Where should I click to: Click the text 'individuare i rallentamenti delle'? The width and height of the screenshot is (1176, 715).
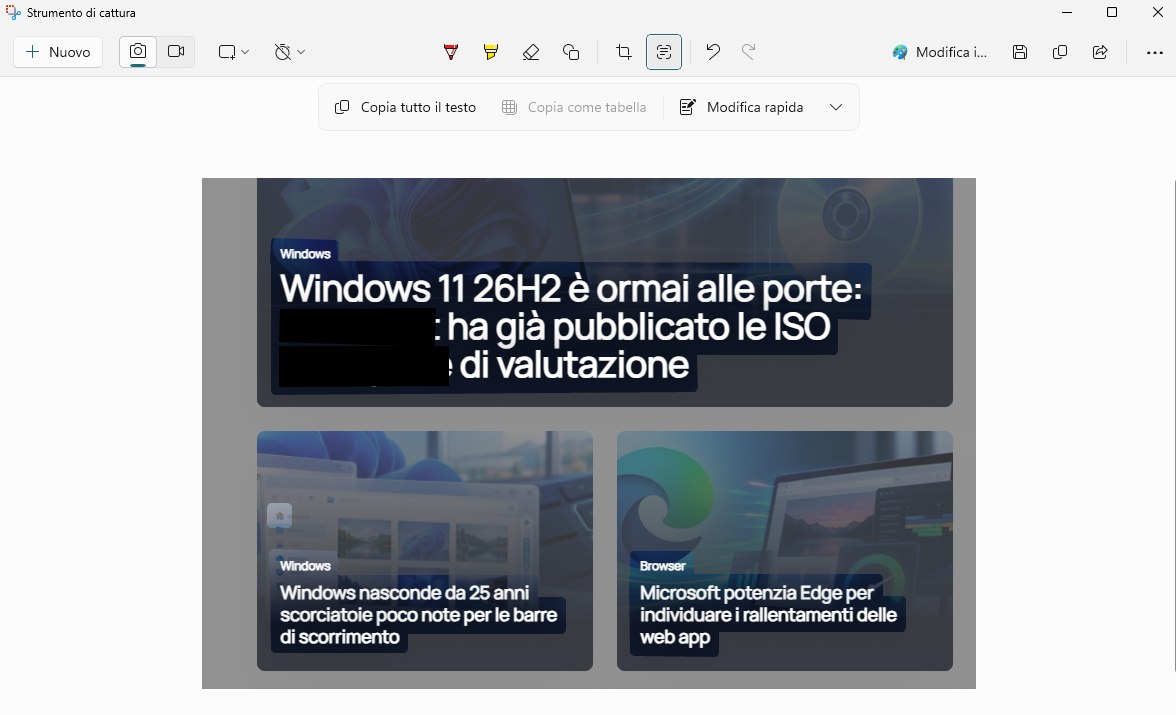point(769,615)
